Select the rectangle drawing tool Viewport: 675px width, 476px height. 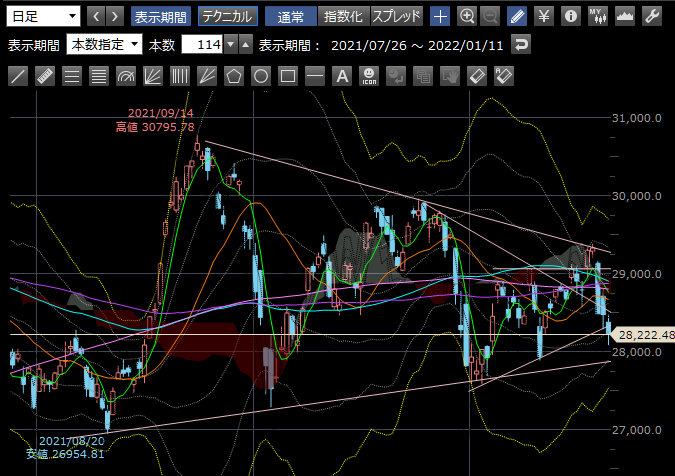288,76
